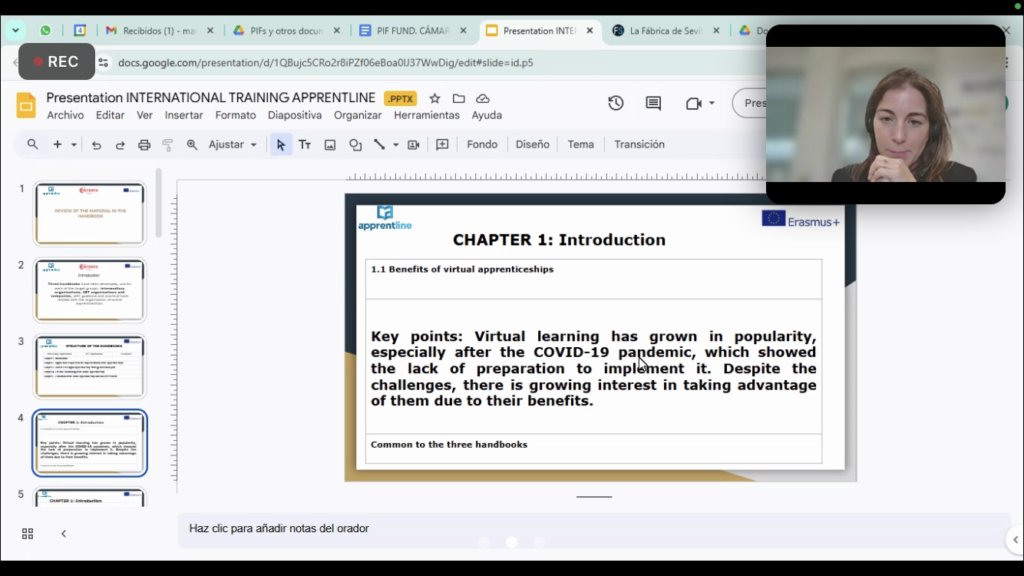Click the undo arrow in the toolbar
Screen dimensions: 1024x576
[96, 145]
